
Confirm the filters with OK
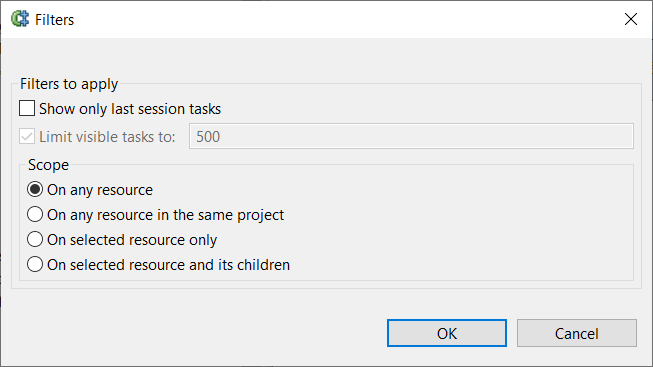447,333
